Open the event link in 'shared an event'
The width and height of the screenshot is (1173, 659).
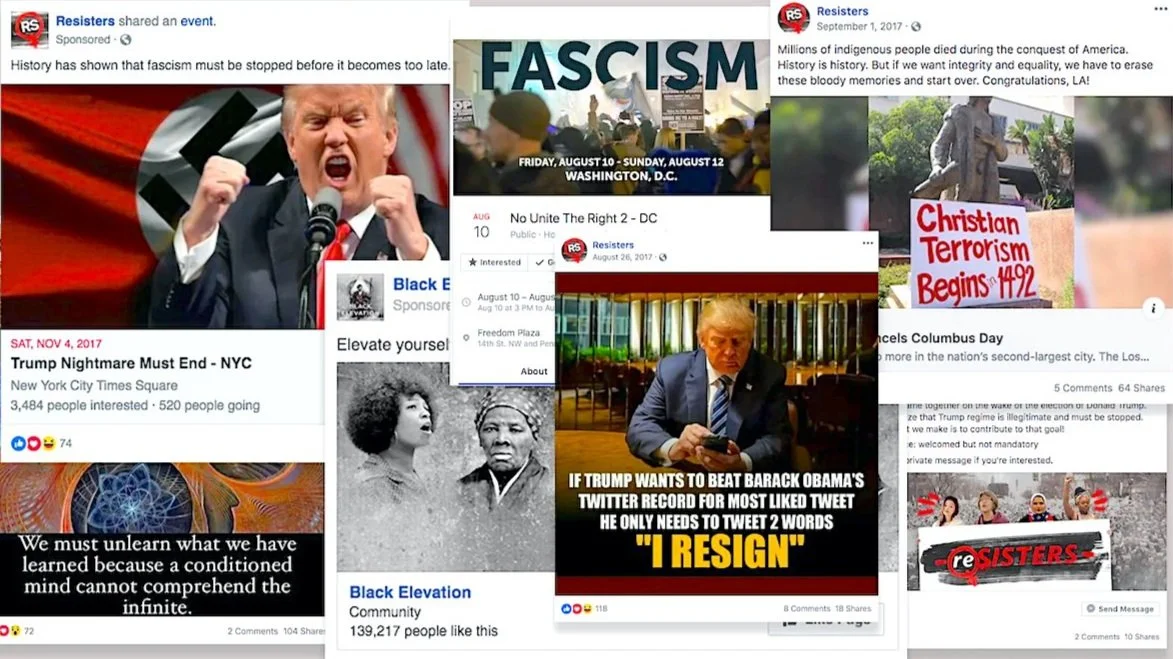coord(197,21)
